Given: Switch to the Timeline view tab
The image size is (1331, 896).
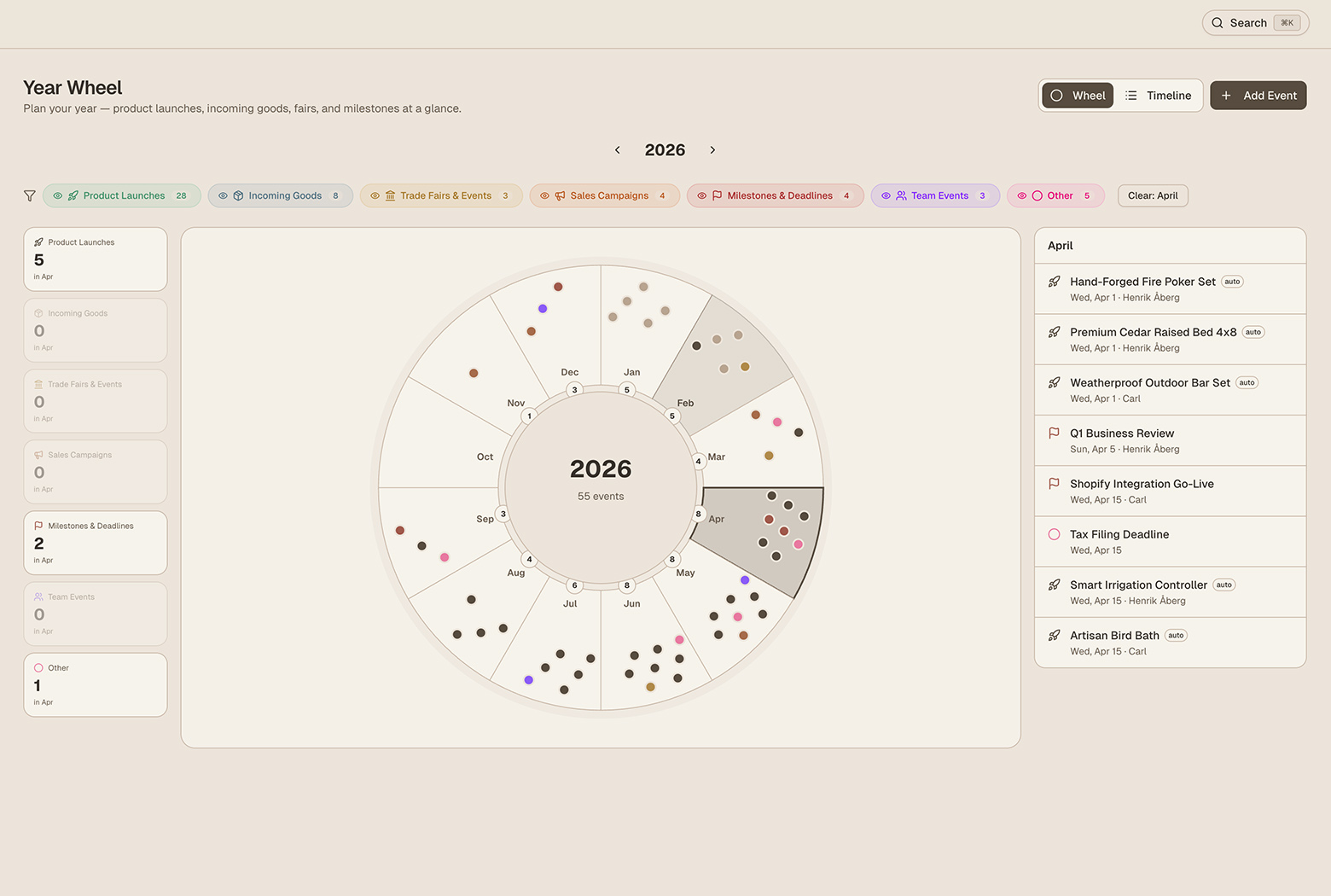Looking at the screenshot, I should click(x=1159, y=95).
